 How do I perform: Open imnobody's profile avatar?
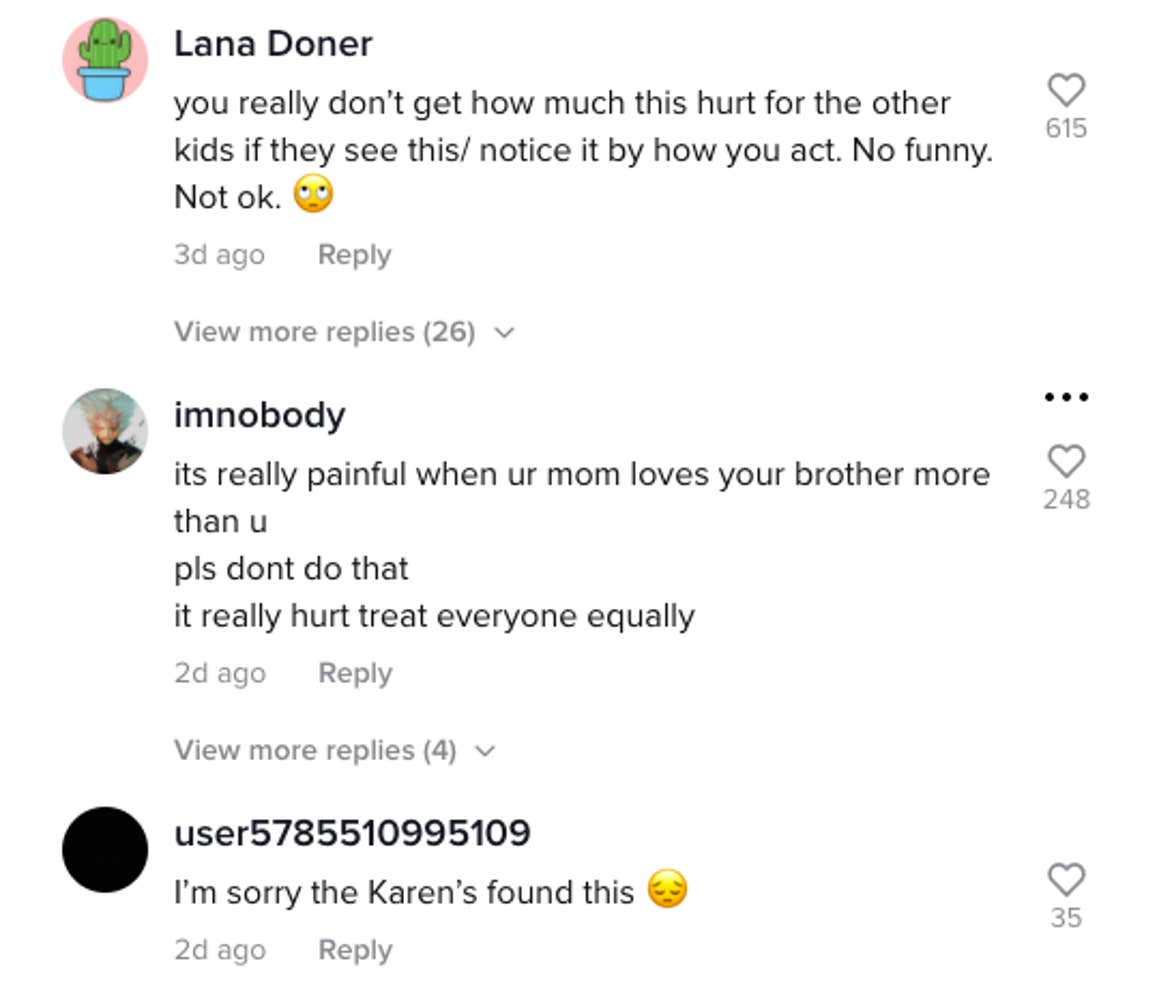coord(105,431)
